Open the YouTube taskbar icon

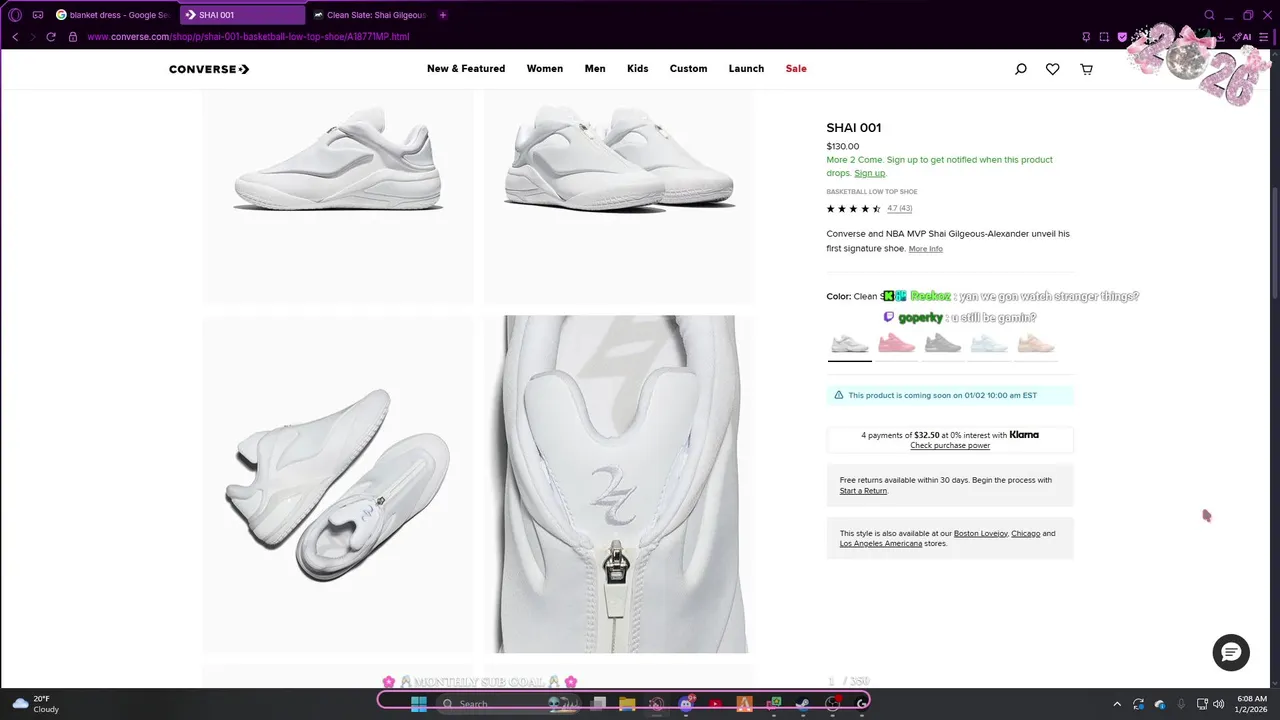pyautogui.click(x=715, y=703)
